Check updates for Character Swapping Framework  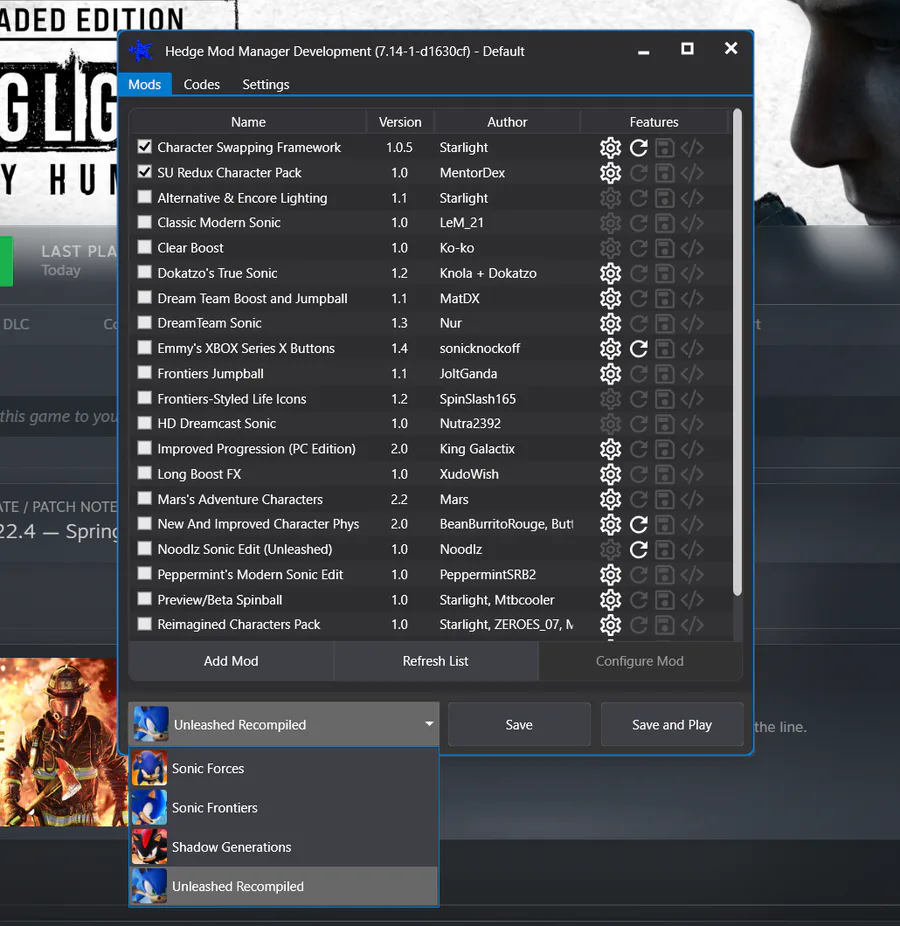point(638,148)
